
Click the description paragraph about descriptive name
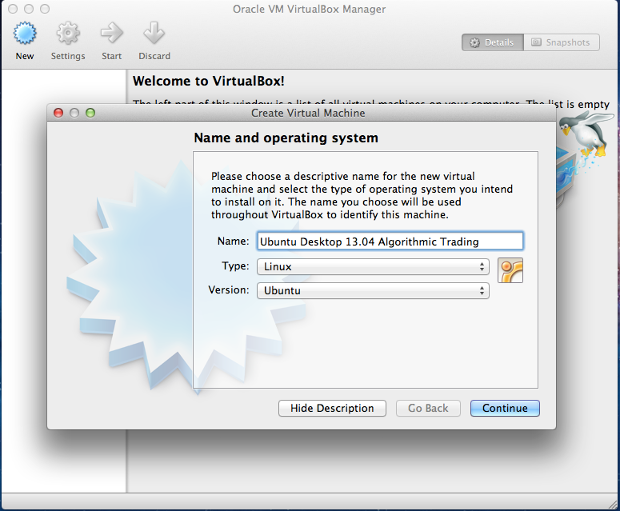point(362,195)
